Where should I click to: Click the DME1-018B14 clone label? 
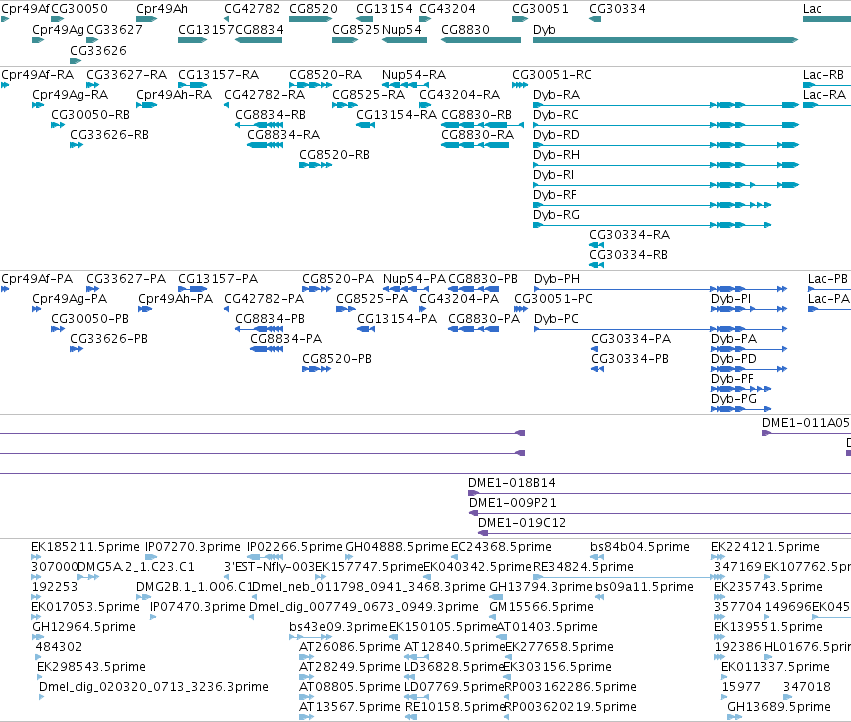(512, 483)
